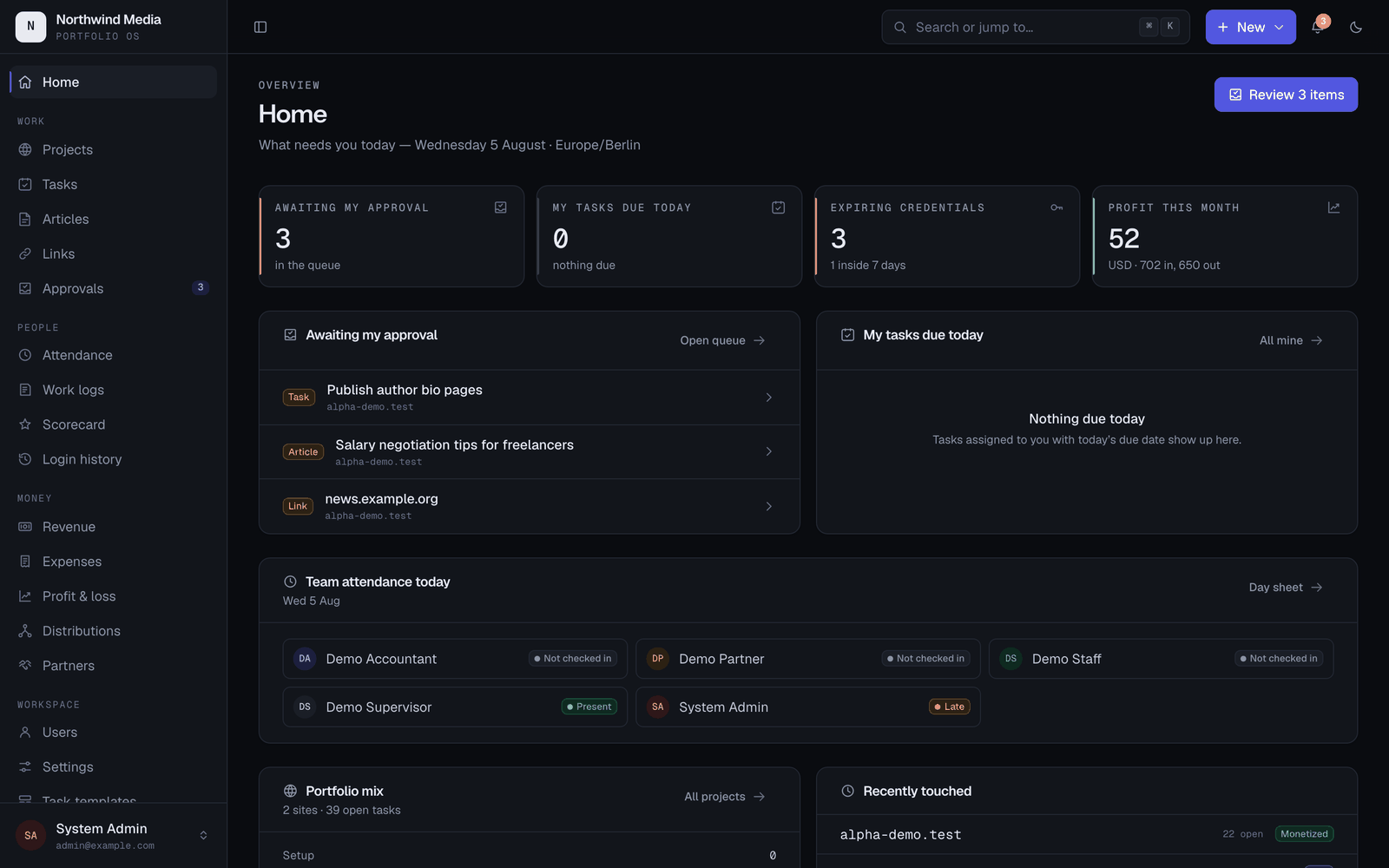Open the Day sheet link
Image resolution: width=1389 pixels, height=868 pixels.
point(1286,588)
